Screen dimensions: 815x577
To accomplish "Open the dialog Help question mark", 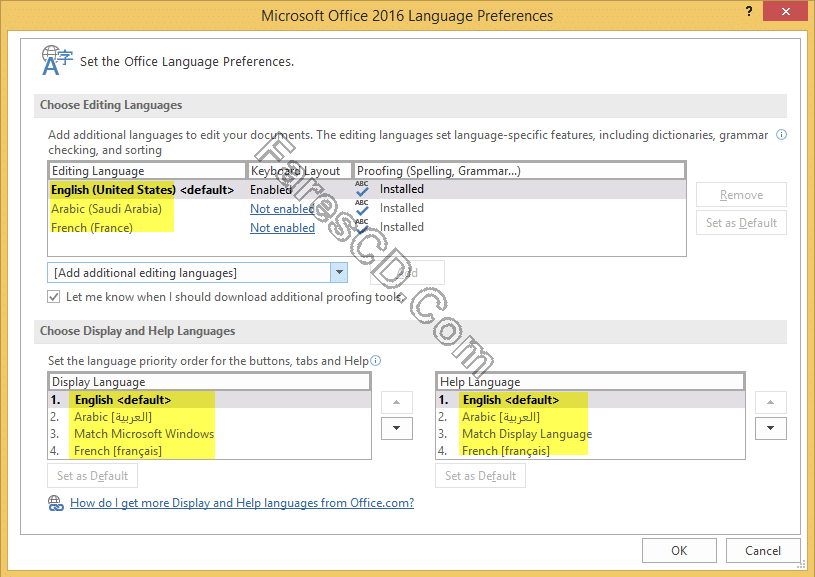I will (748, 11).
